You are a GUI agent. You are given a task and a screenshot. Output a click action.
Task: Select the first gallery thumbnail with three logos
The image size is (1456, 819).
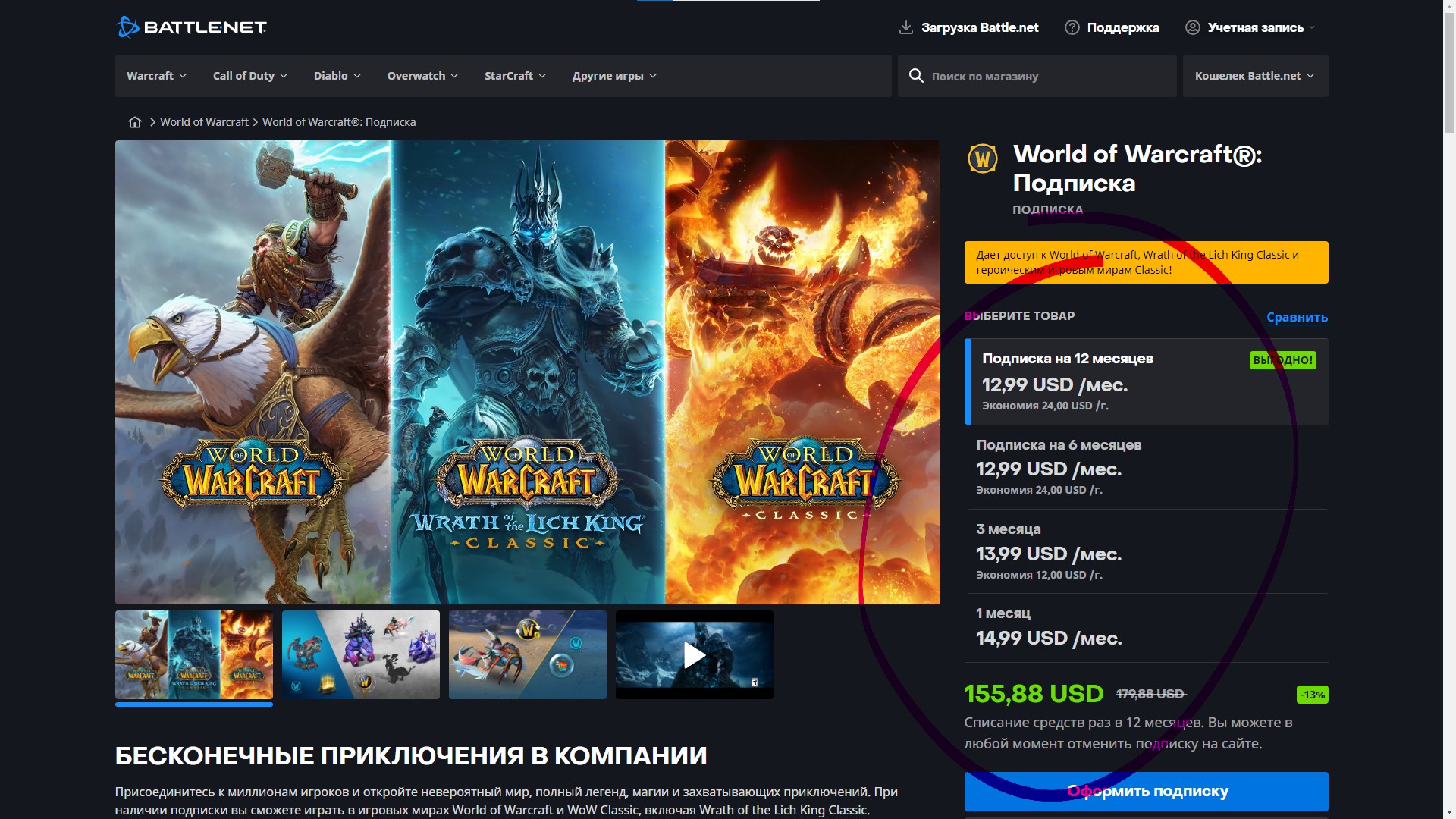click(194, 654)
